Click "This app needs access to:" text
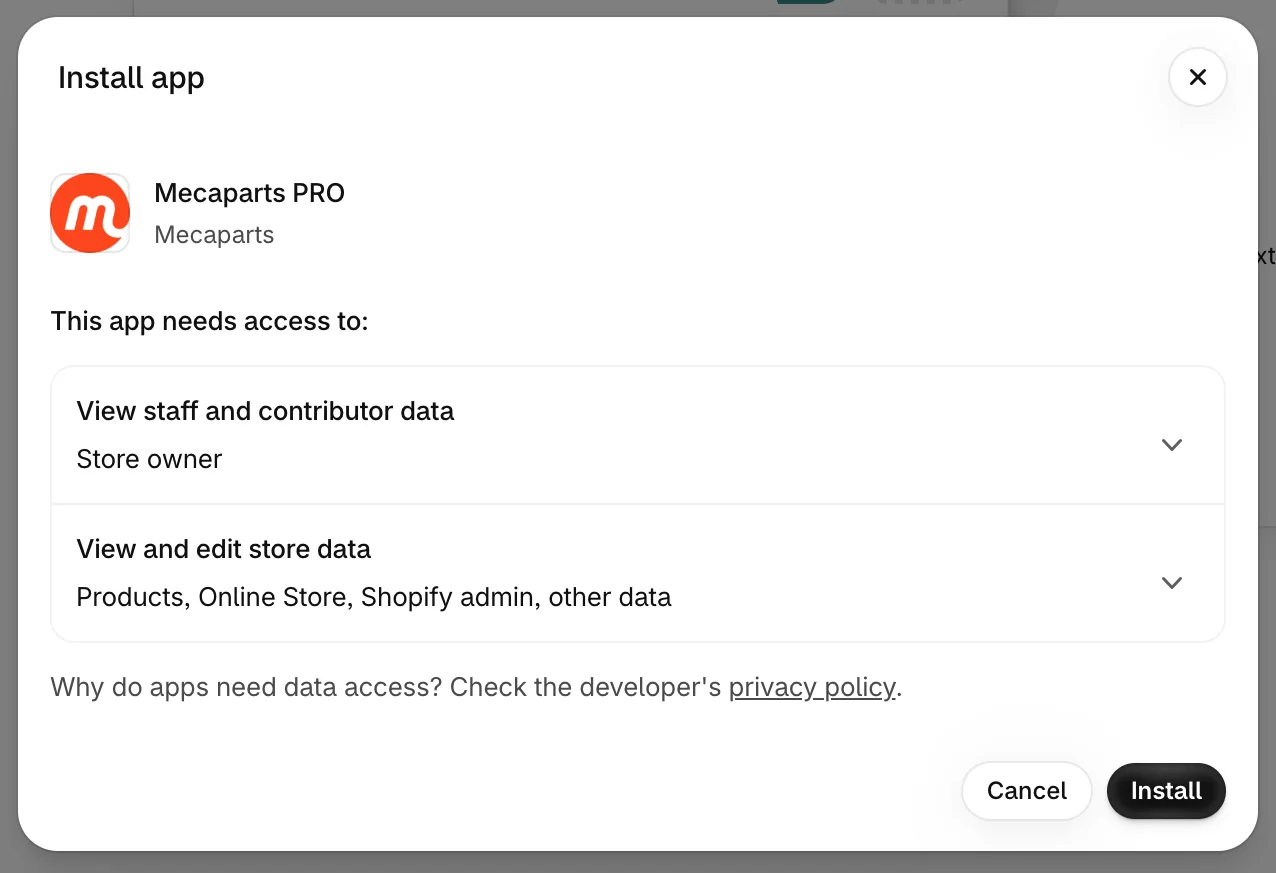 210,322
